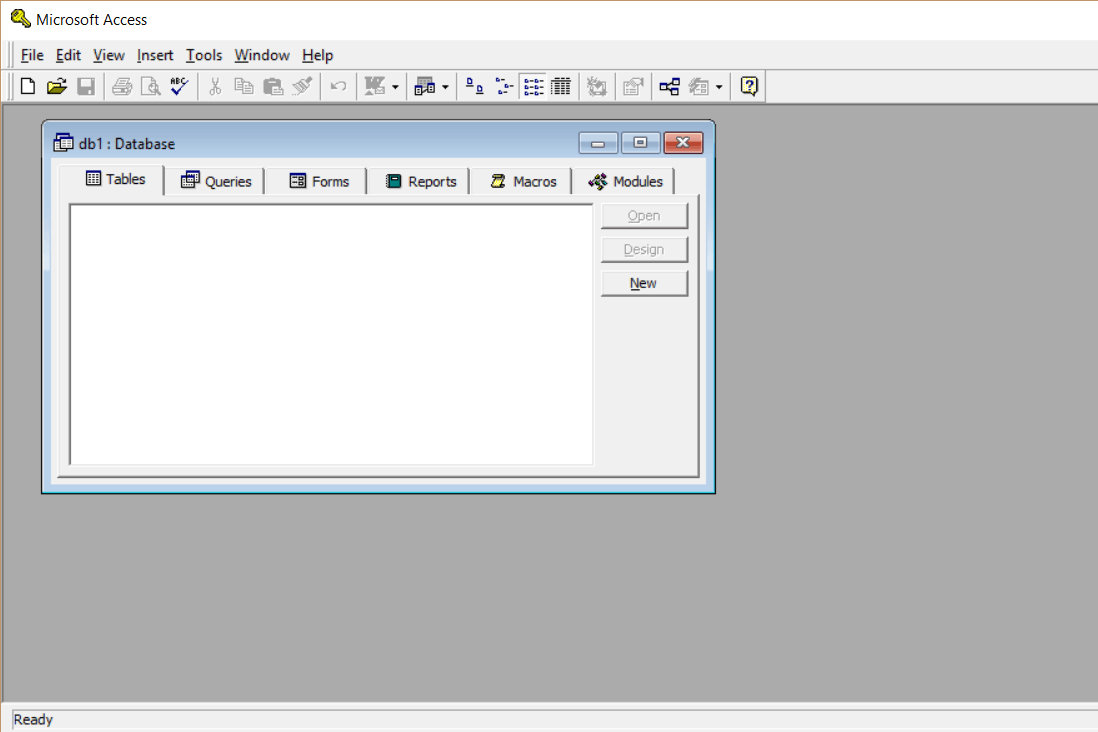Click the Copy toolbar icon

click(x=244, y=86)
